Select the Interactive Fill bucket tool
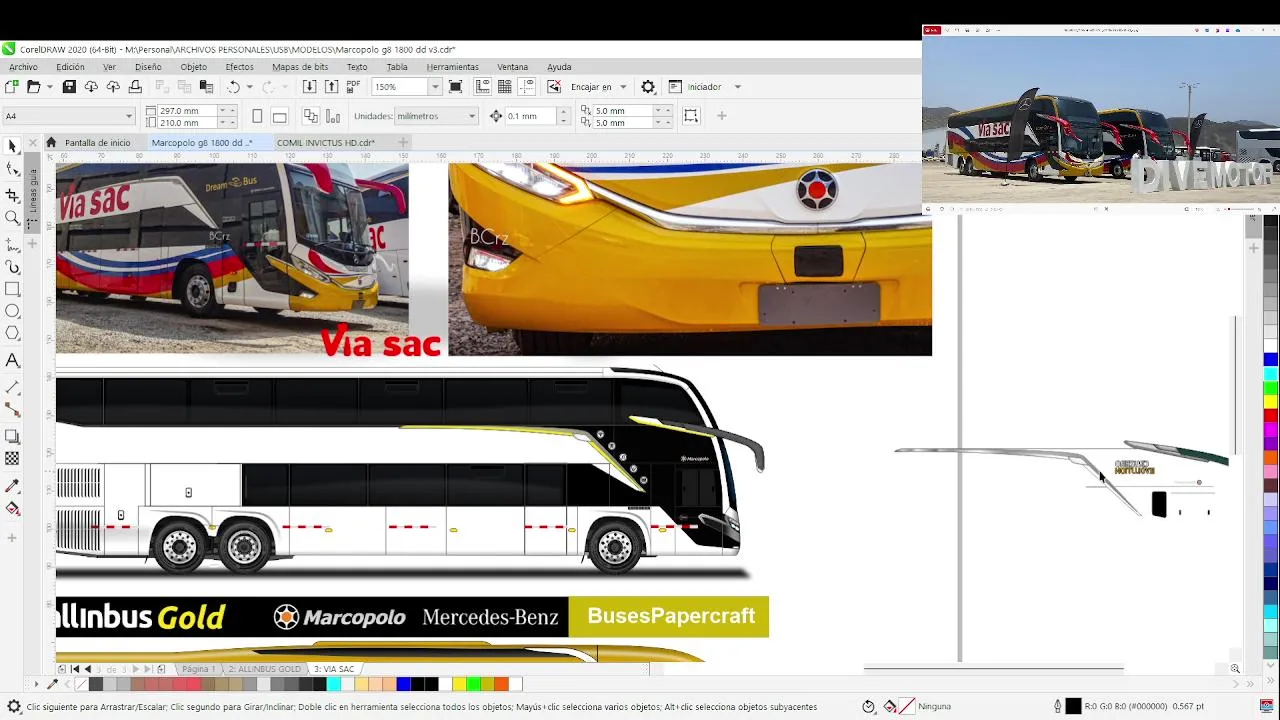This screenshot has width=1280, height=720. pos(12,509)
